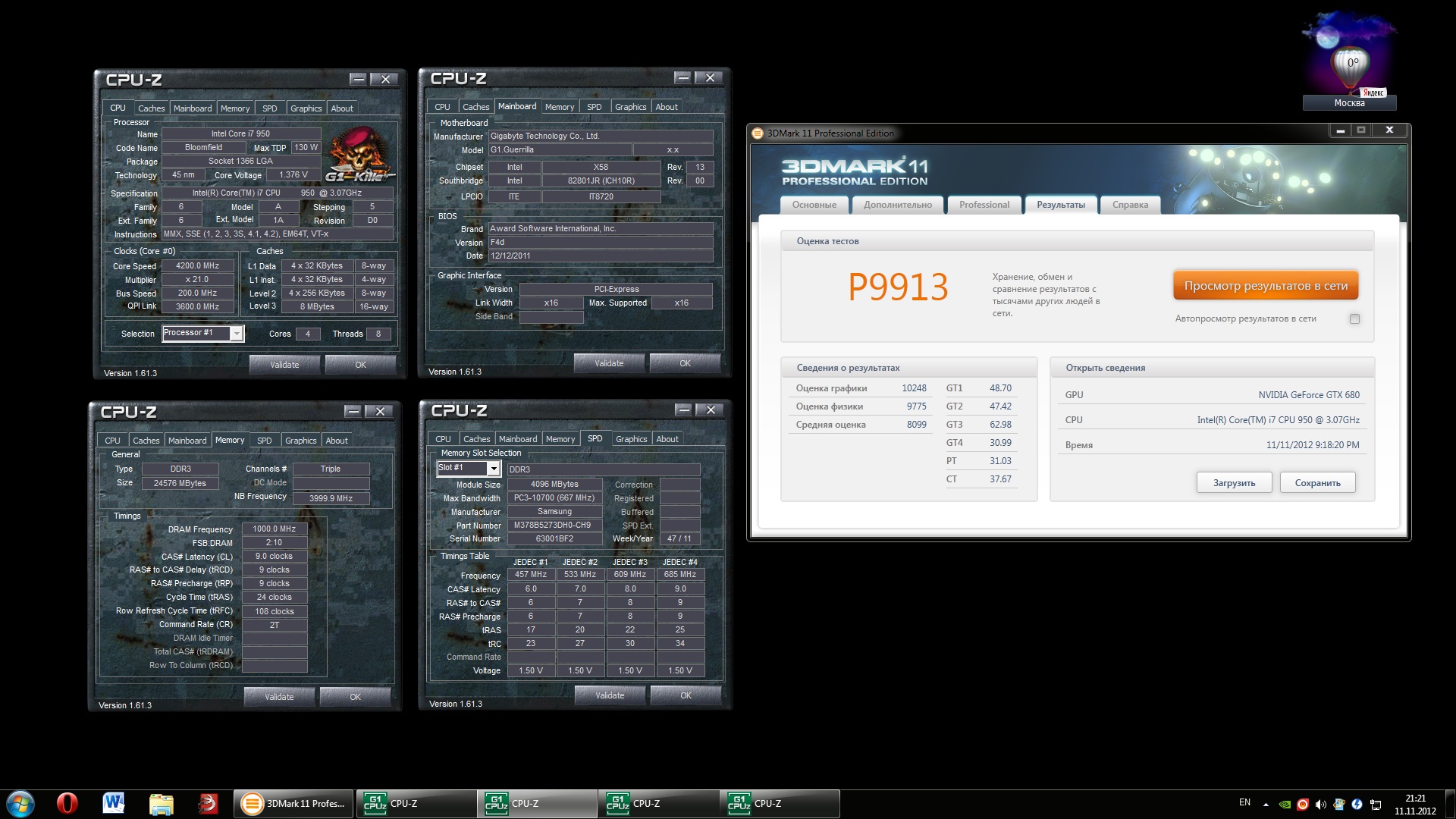The height and width of the screenshot is (819, 1456).
Task: Click Validate in the CPU-Z CPU window
Action: click(284, 365)
